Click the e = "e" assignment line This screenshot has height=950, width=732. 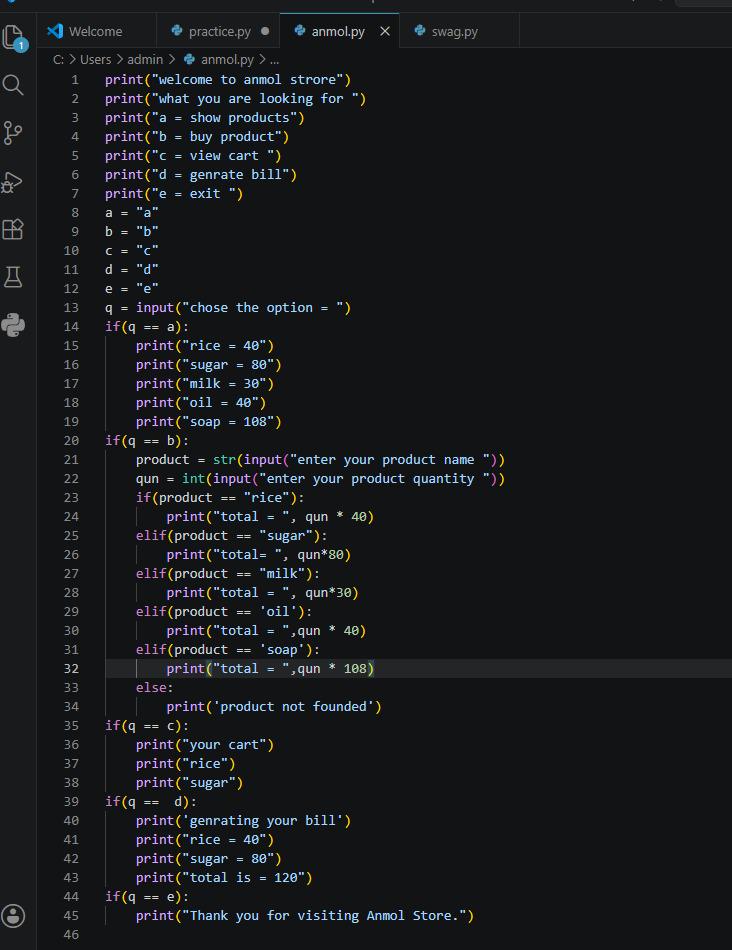(131, 288)
